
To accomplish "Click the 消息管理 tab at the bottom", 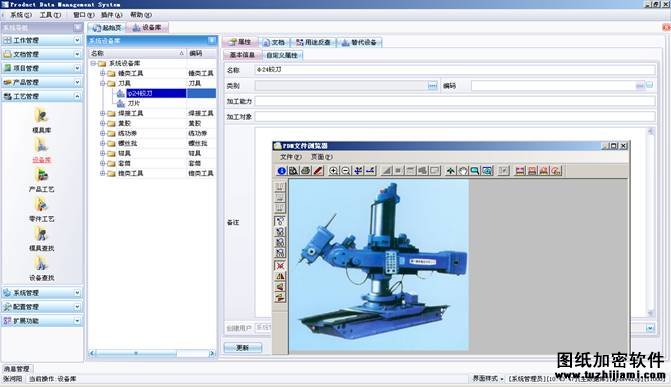I will (17, 369).
